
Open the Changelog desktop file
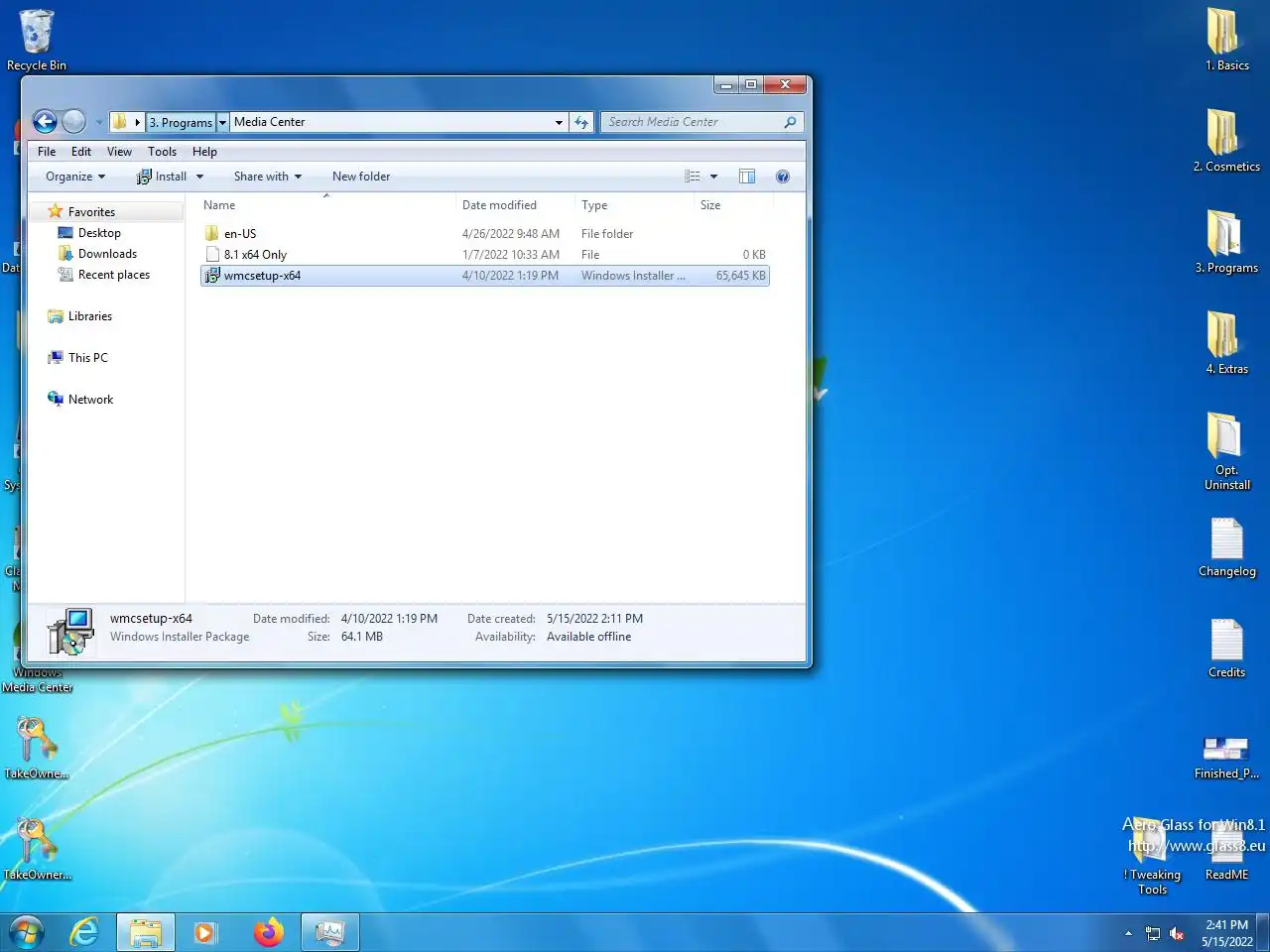(x=1227, y=548)
